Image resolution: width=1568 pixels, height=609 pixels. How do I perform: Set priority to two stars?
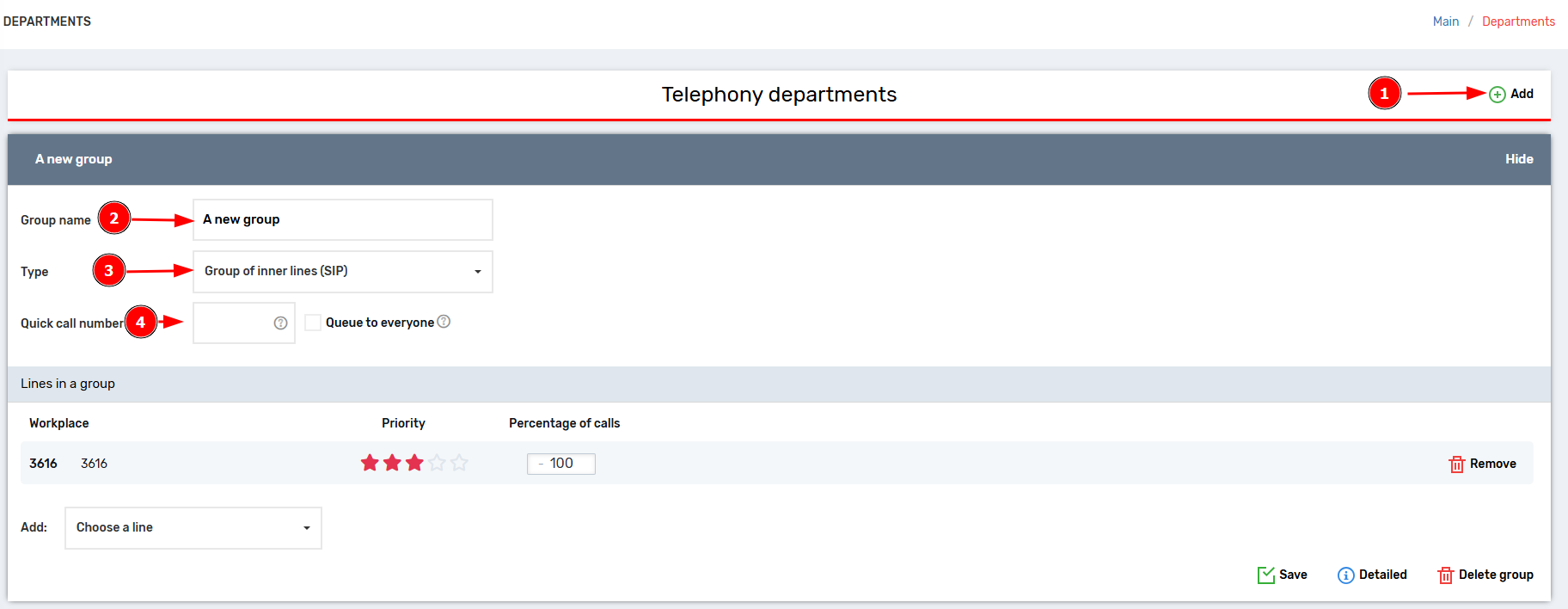pyautogui.click(x=392, y=464)
